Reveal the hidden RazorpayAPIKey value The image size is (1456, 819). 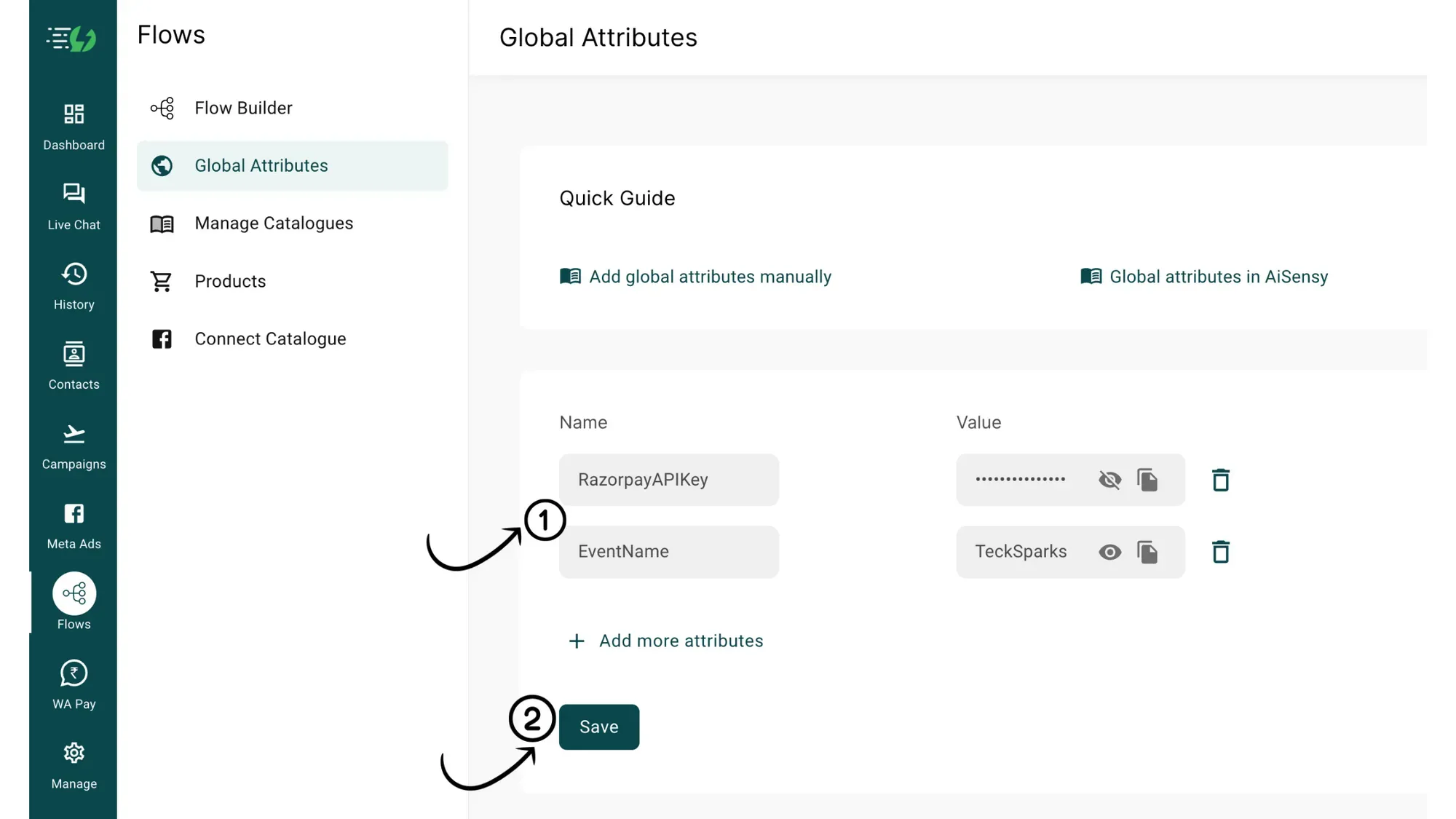1109,480
